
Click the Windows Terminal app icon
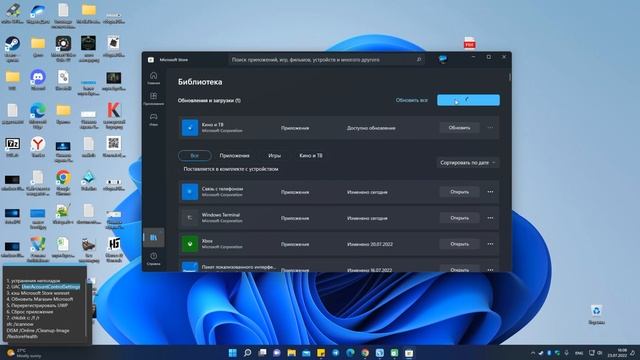190,218
